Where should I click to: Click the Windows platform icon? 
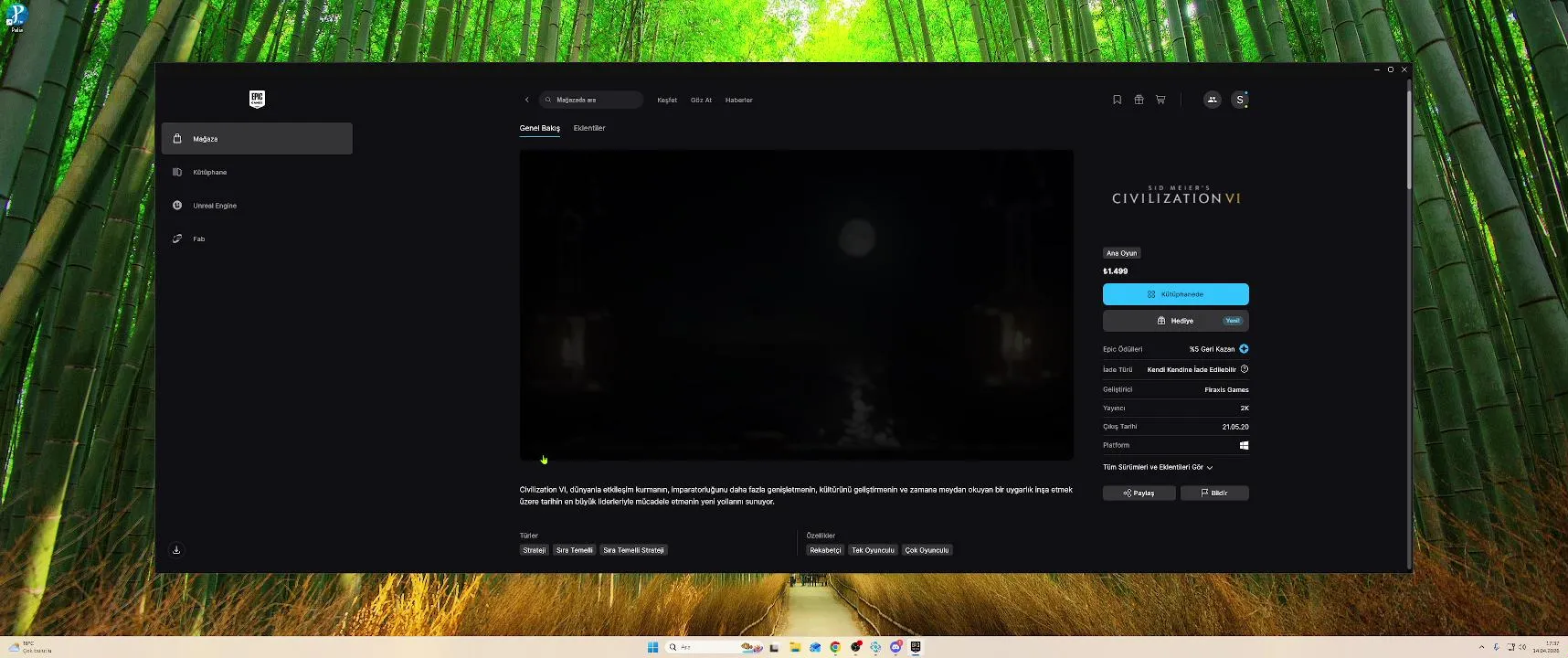point(1244,446)
